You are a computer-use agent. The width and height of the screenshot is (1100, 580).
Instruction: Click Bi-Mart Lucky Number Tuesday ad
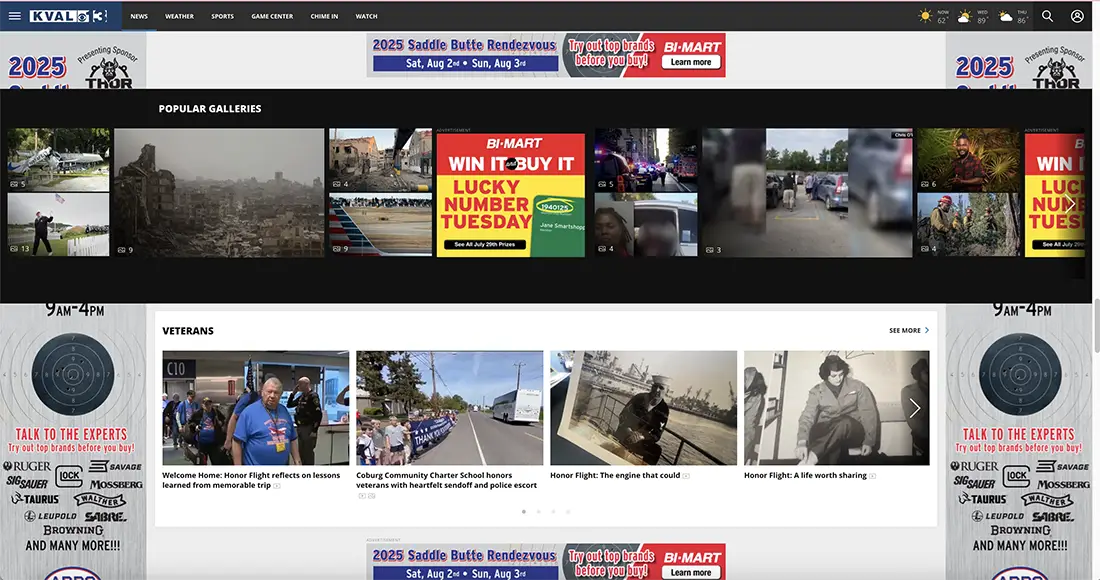(511, 195)
